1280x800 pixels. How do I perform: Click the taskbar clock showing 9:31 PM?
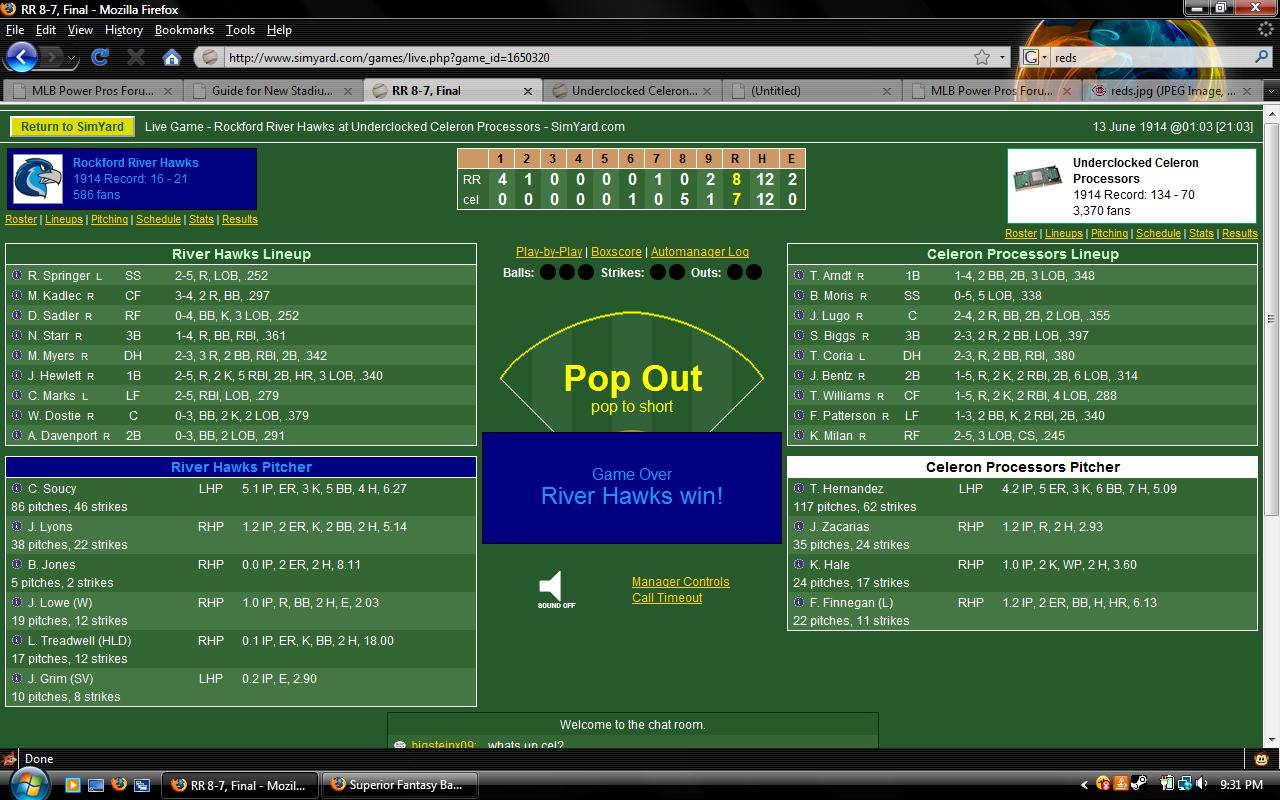tap(1242, 785)
